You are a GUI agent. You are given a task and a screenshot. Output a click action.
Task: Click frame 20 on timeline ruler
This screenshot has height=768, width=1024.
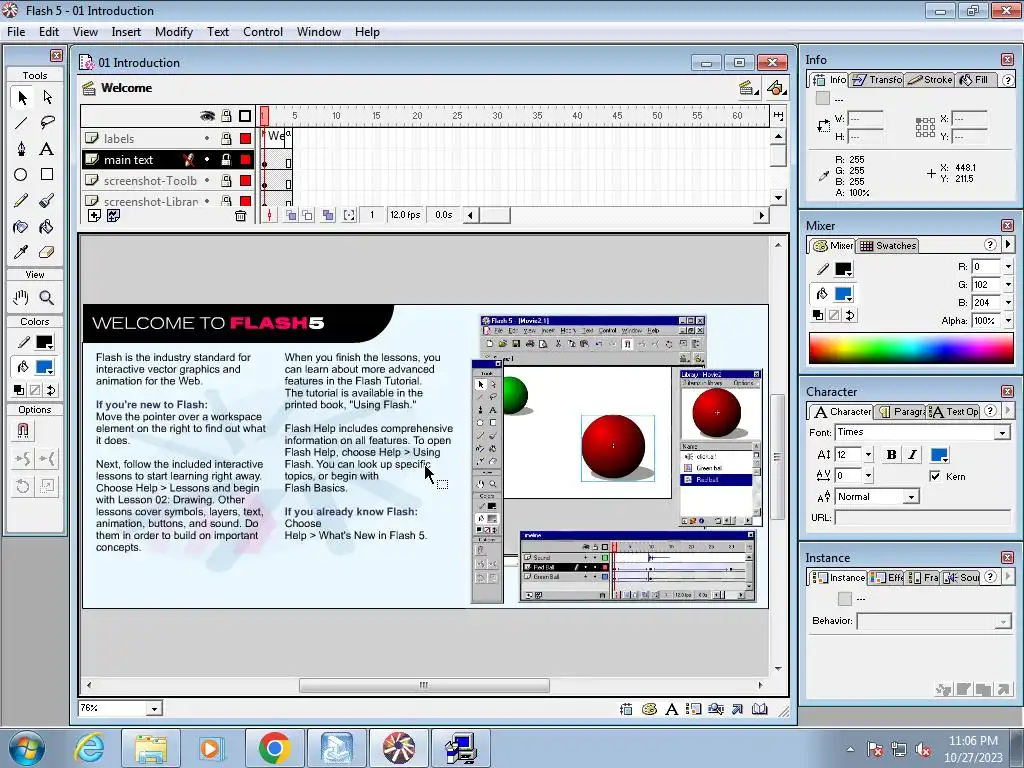417,116
